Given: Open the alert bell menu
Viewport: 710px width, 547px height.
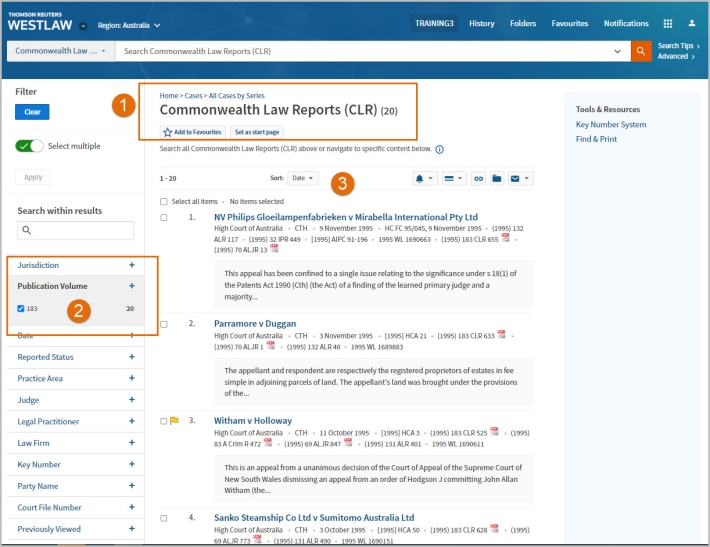Looking at the screenshot, I should 424,178.
